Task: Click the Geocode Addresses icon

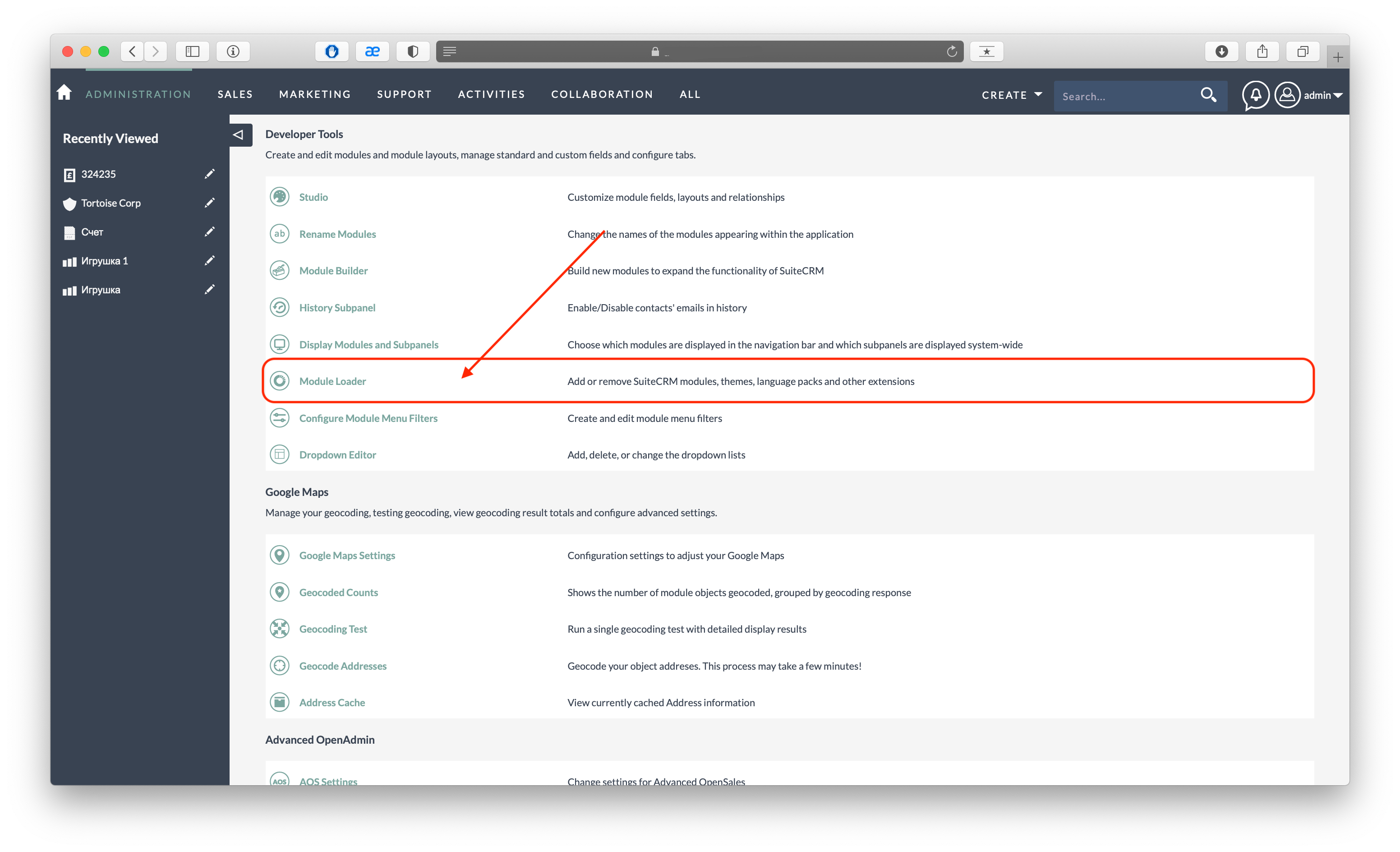Action: point(280,666)
